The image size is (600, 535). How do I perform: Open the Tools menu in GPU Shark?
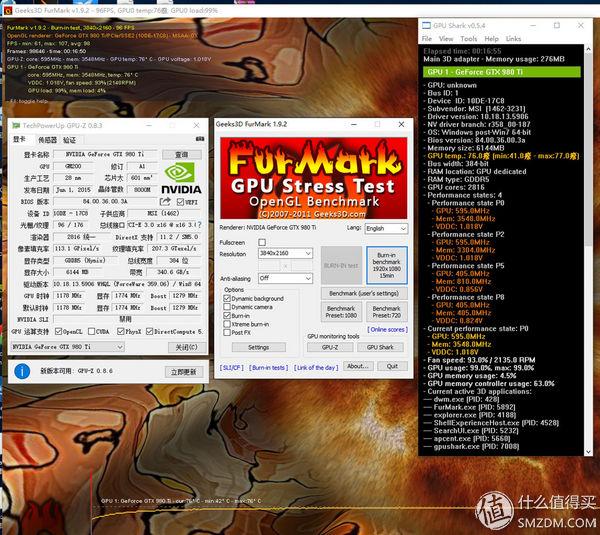point(468,39)
